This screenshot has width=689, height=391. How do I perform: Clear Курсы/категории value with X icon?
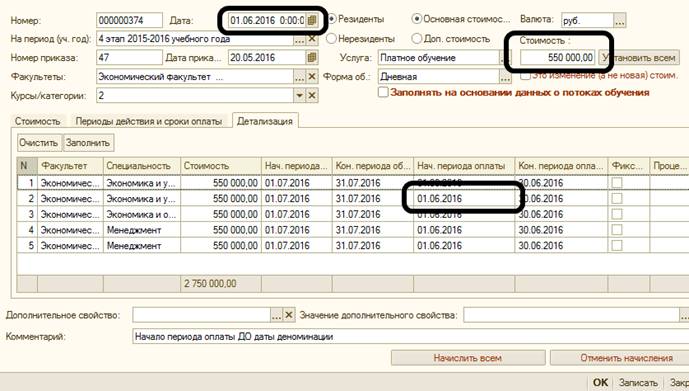pyautogui.click(x=312, y=95)
